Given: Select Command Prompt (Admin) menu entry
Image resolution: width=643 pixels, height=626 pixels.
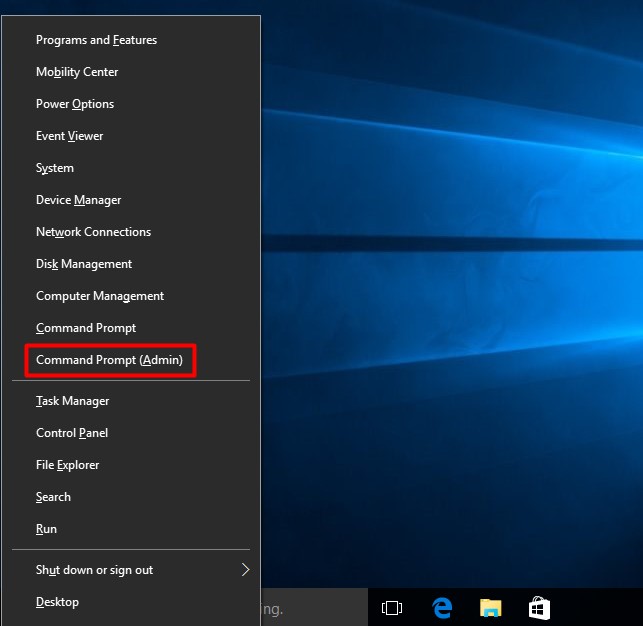Looking at the screenshot, I should [x=110, y=360].
